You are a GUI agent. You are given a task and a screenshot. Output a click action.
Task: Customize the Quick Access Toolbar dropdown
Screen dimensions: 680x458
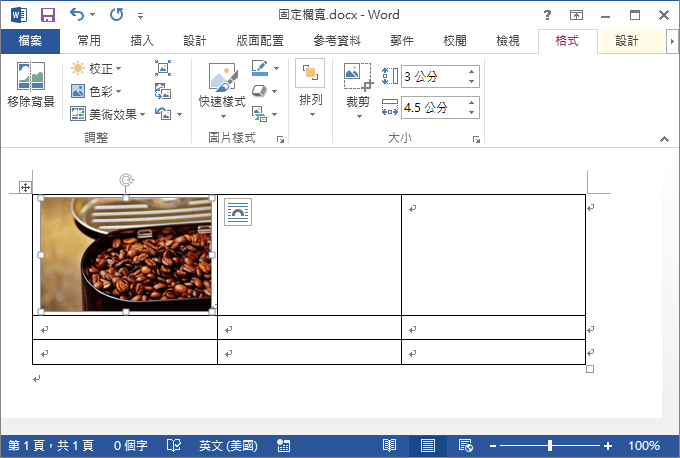click(x=140, y=16)
